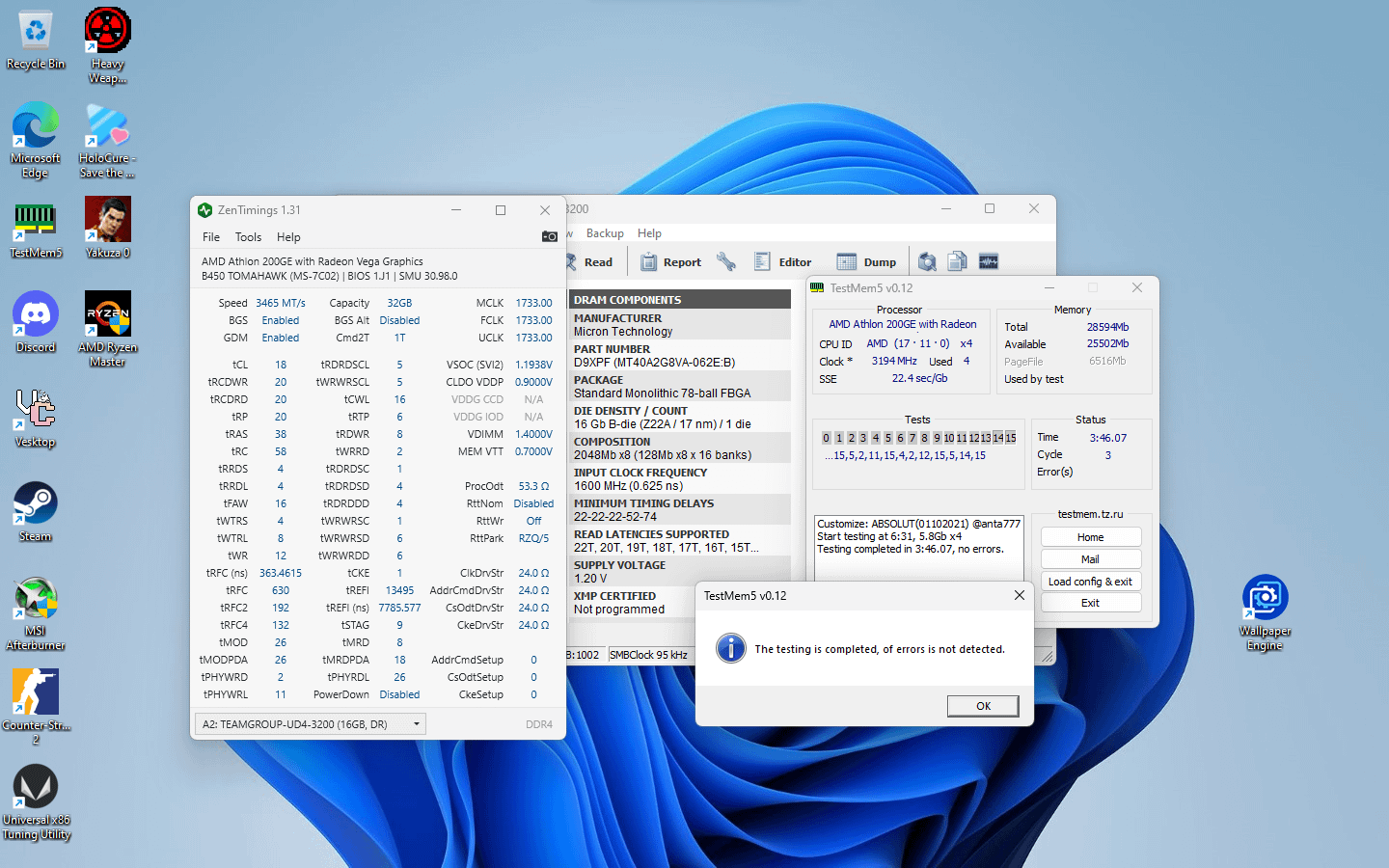
Task: Select the Counter-Strike 2 desktop shortcut
Action: coord(36,707)
